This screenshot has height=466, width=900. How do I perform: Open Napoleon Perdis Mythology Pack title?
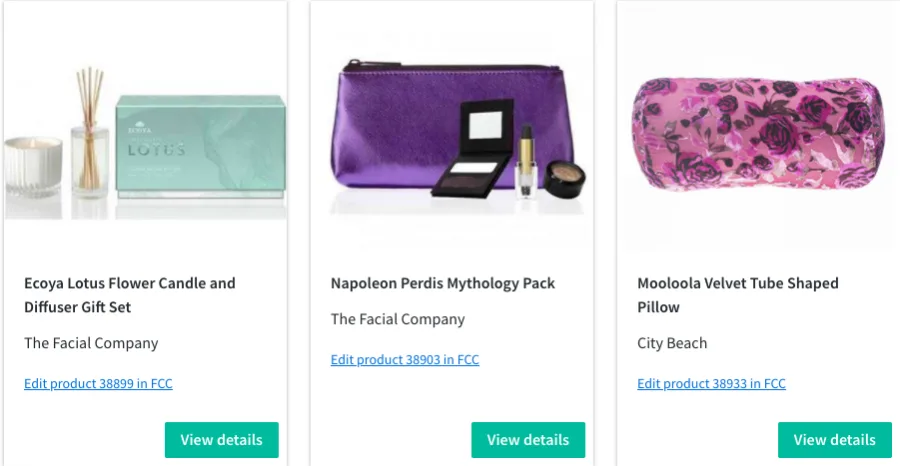443,283
